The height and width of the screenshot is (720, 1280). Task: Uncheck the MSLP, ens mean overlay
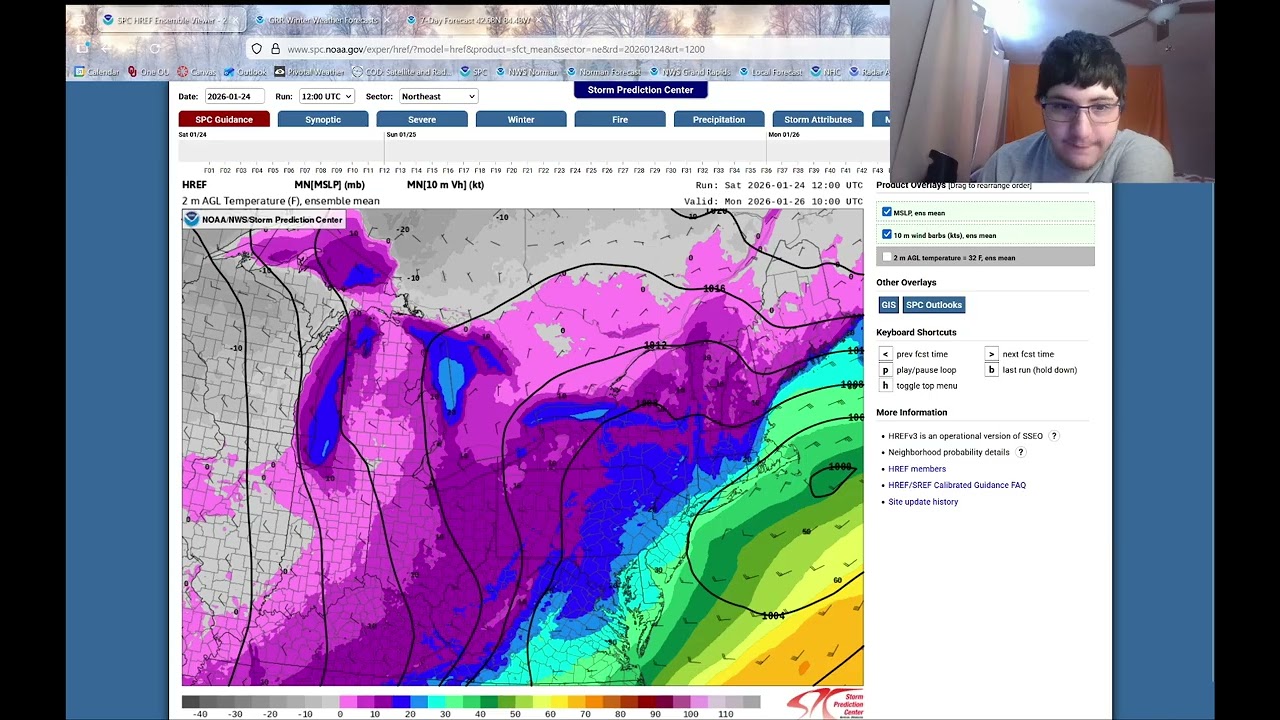(887, 212)
